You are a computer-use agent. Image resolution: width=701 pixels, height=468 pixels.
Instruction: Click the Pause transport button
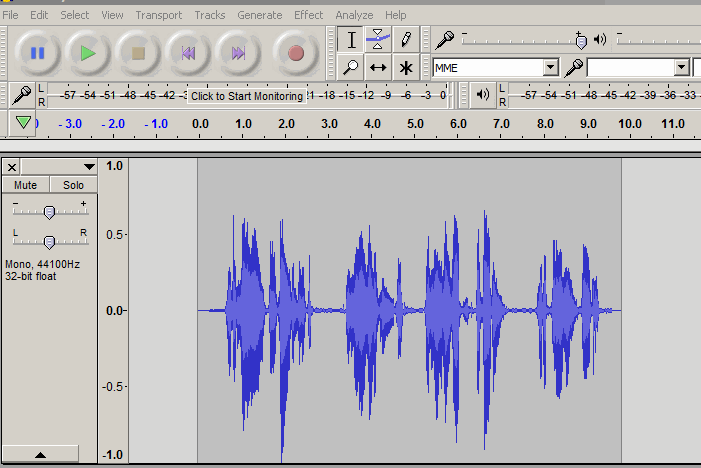pos(38,54)
